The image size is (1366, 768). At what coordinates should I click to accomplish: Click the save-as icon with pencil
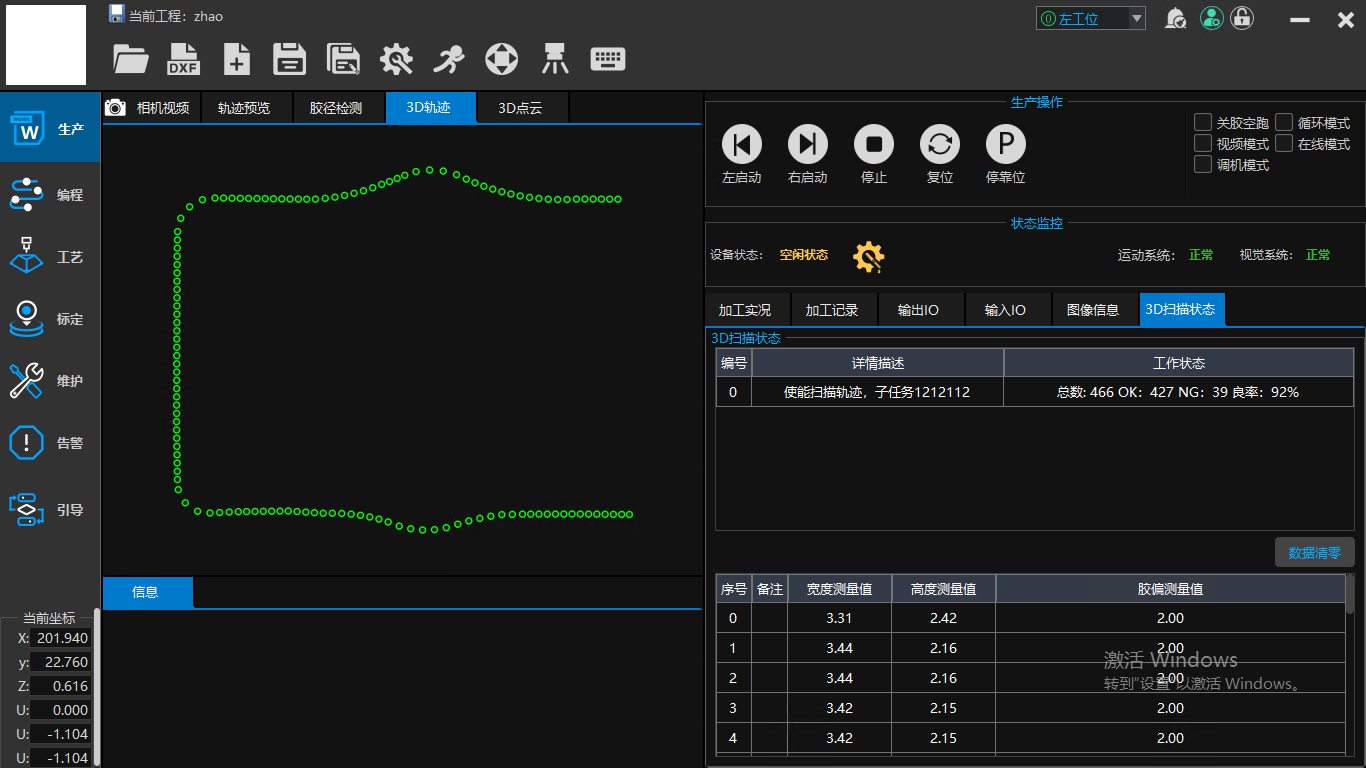(x=343, y=59)
